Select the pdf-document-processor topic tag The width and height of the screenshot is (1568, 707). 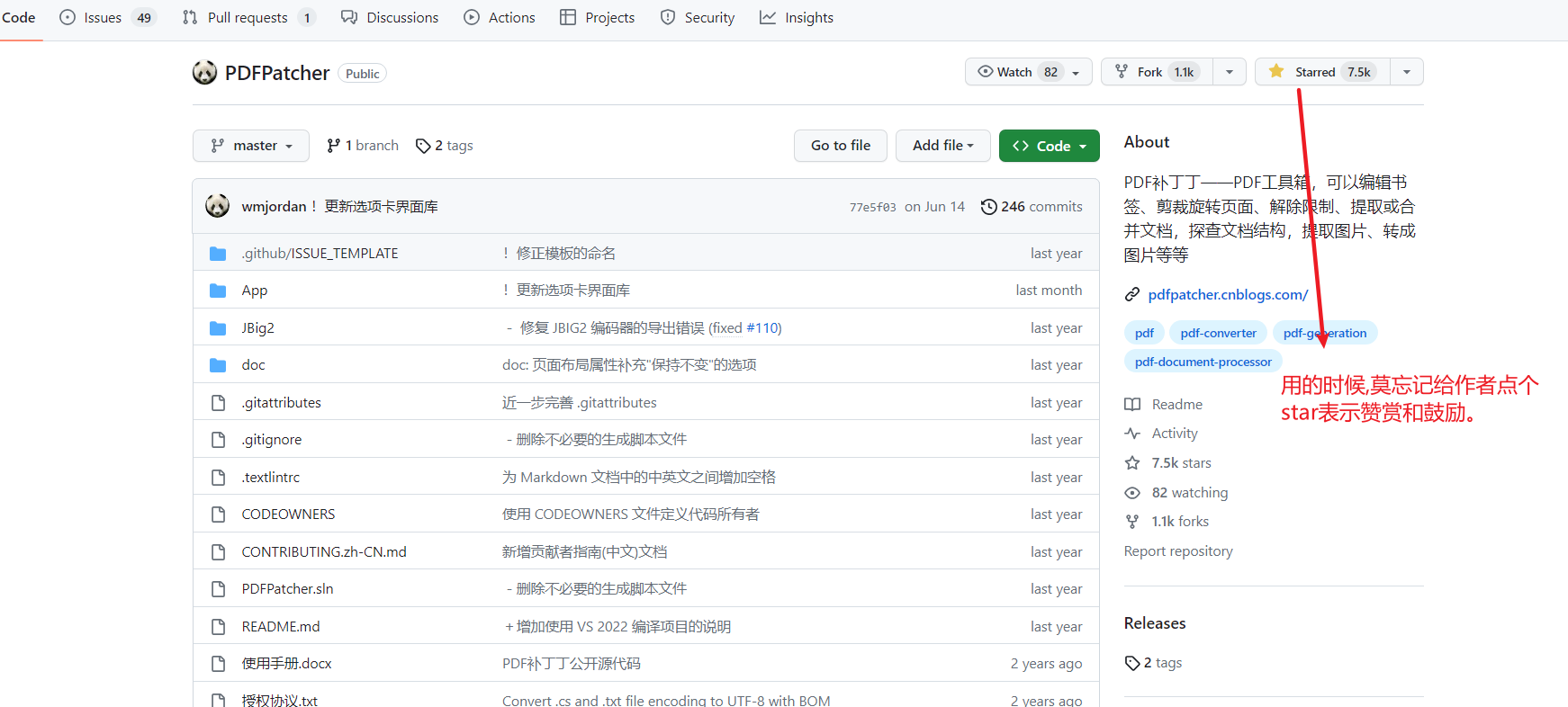point(1203,362)
